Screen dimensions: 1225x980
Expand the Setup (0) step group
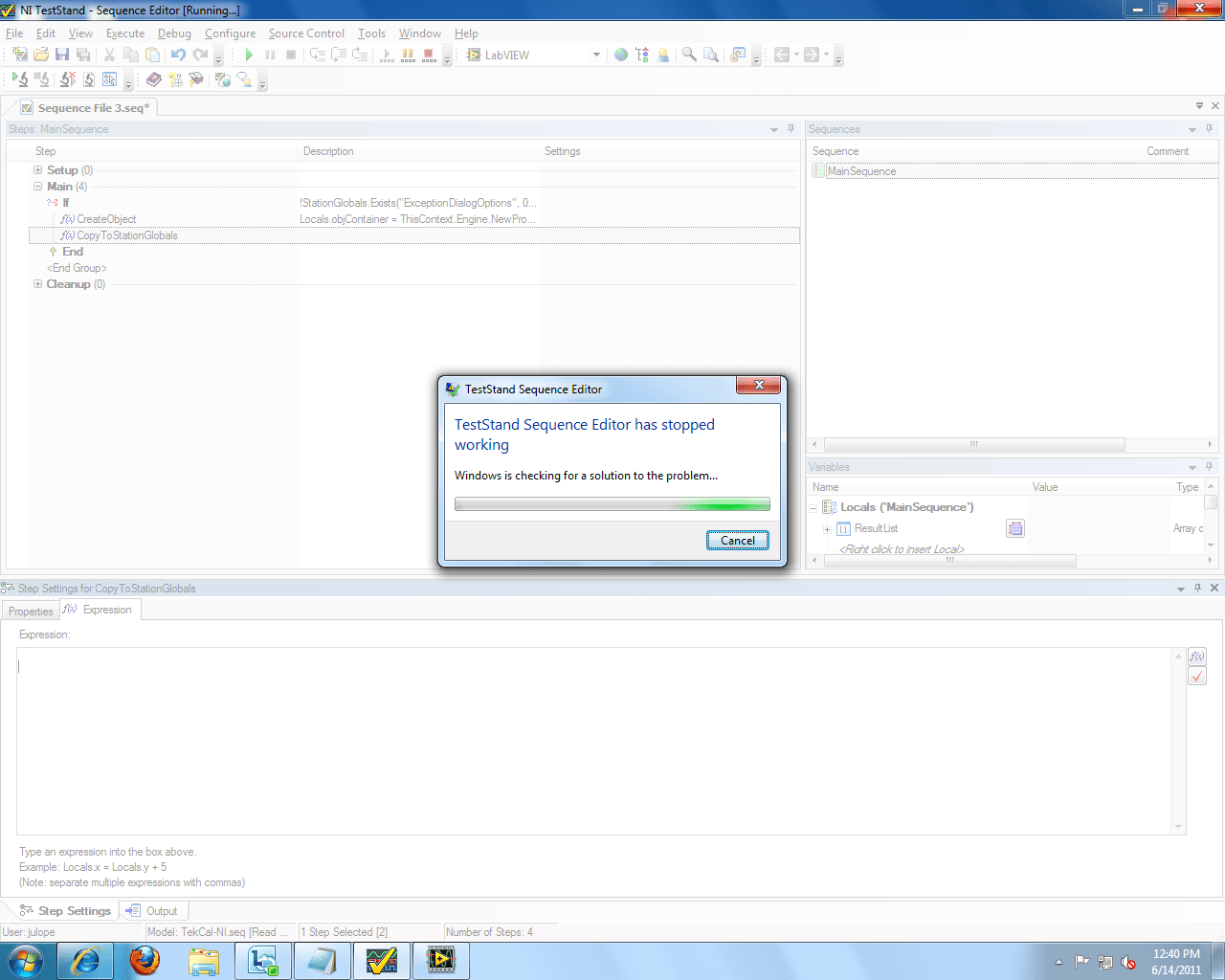pos(35,169)
